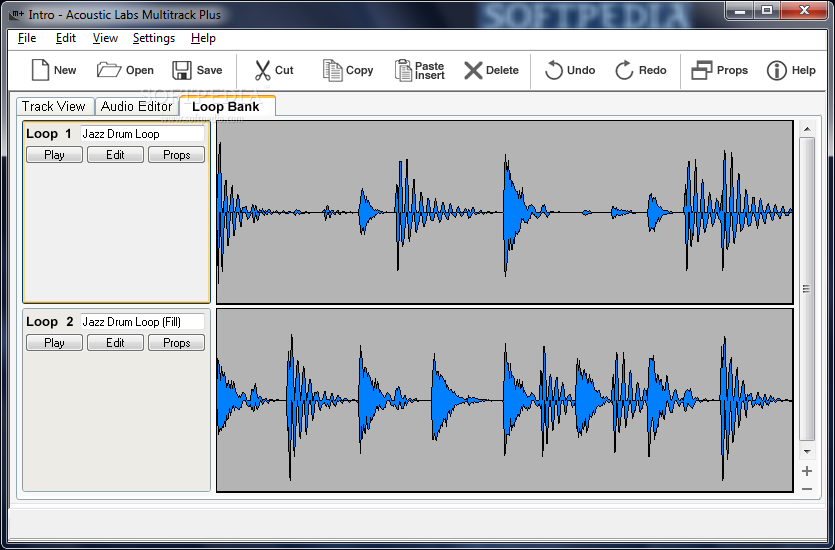The width and height of the screenshot is (835, 550).
Task: Click Paste Insert clipboard icon
Action: click(403, 70)
